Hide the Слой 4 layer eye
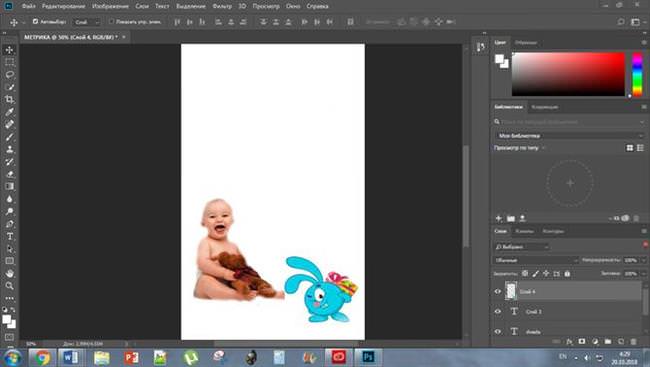 498,292
